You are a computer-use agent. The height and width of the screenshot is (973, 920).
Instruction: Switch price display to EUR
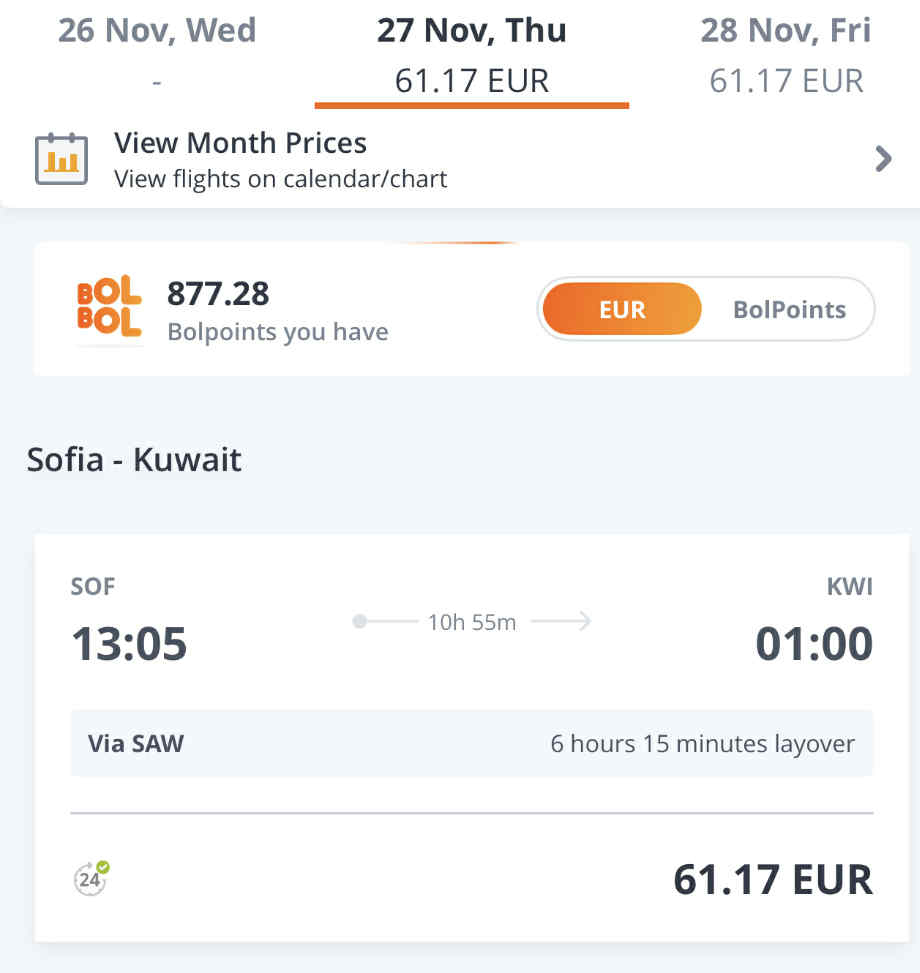[x=622, y=309]
